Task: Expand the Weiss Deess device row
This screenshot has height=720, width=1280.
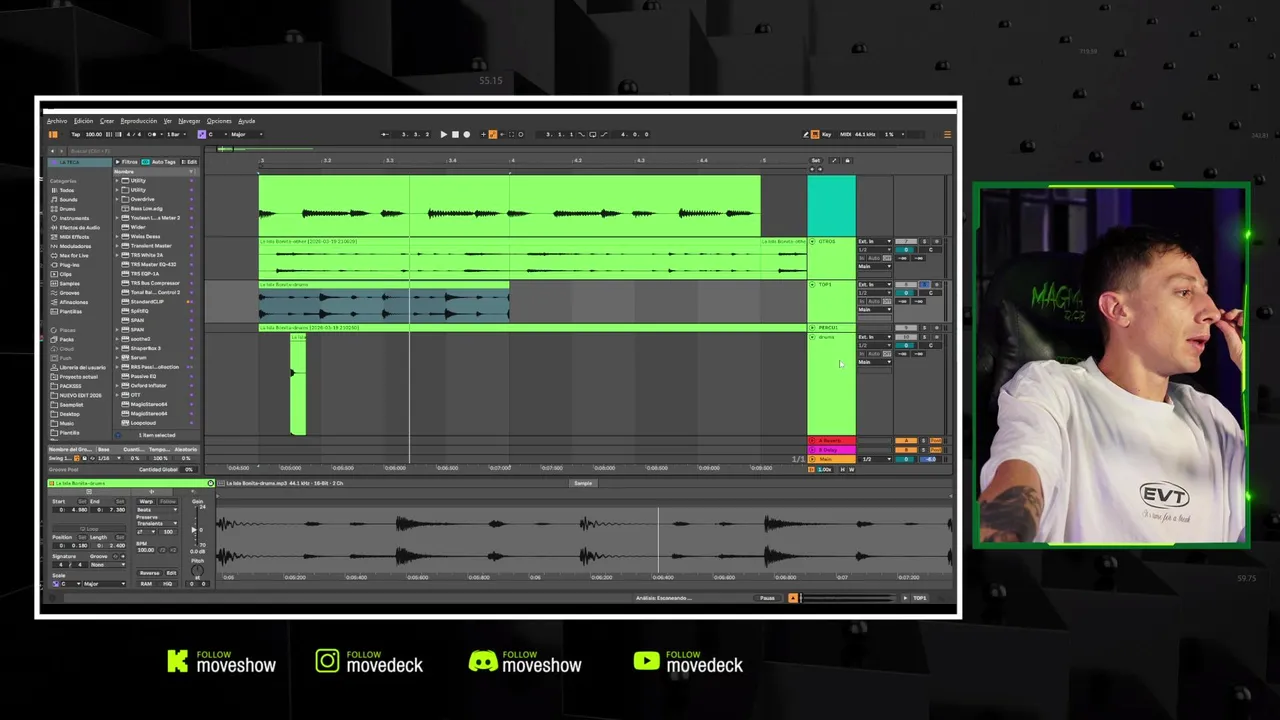Action: coord(117,237)
